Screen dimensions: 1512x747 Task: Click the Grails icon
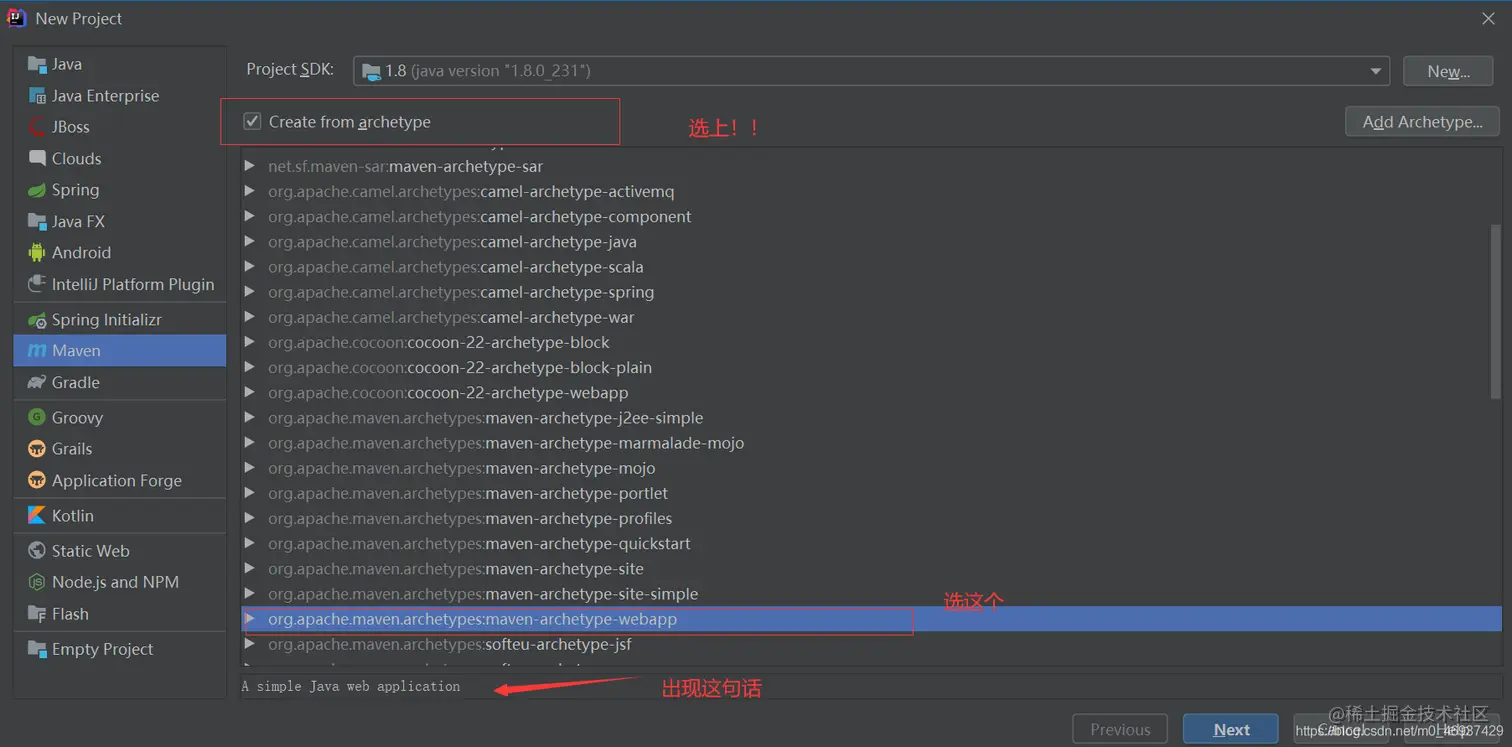point(37,449)
